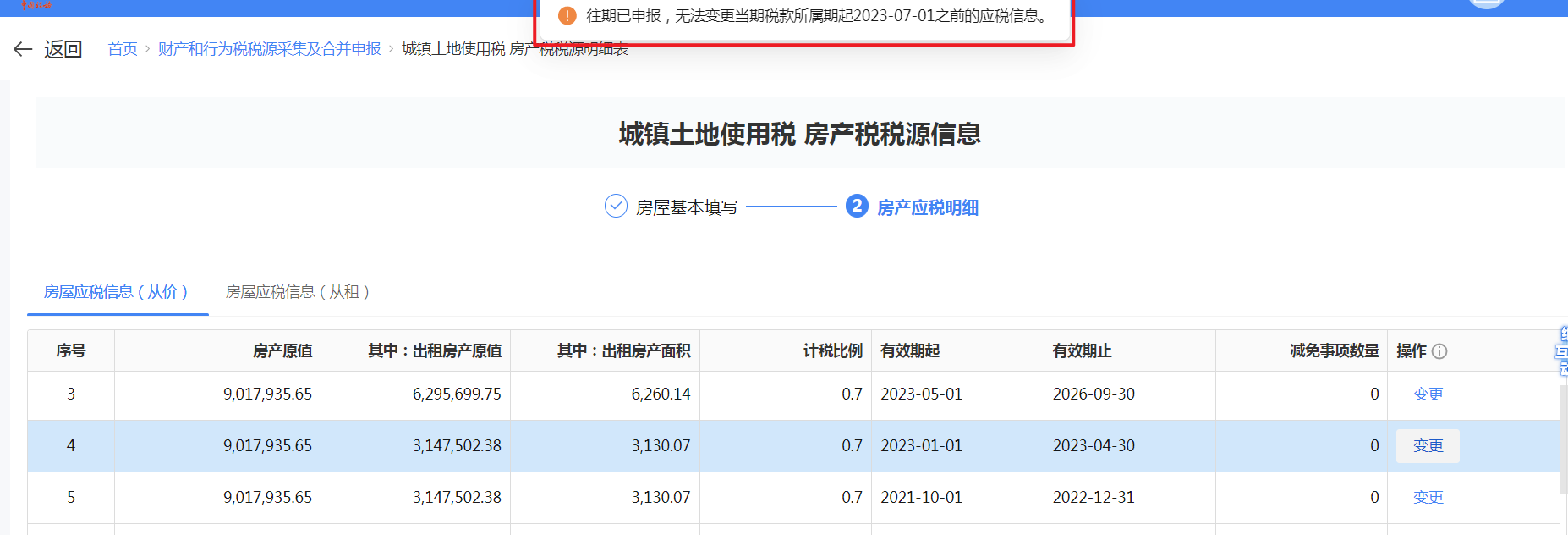Viewport: 1568px width, 535px height.
Task: Click the orange warning icon in the alert
Action: pyautogui.click(x=567, y=16)
